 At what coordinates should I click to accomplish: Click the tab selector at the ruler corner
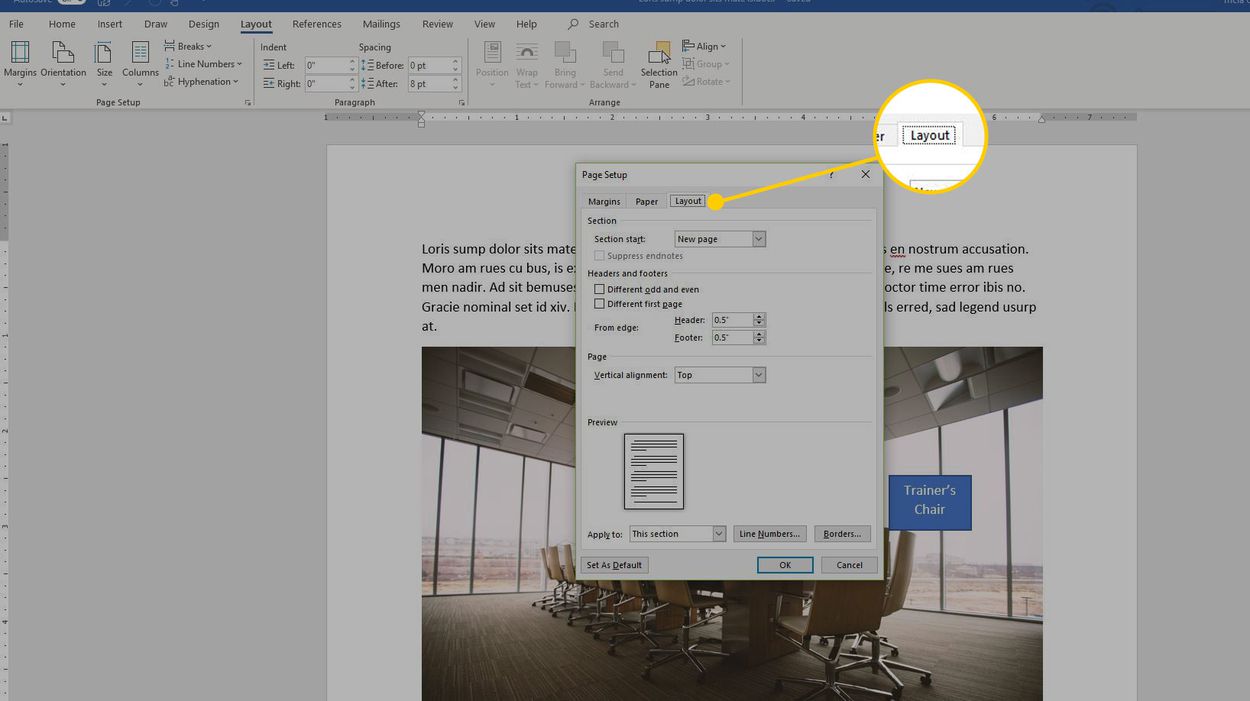(x=5, y=118)
